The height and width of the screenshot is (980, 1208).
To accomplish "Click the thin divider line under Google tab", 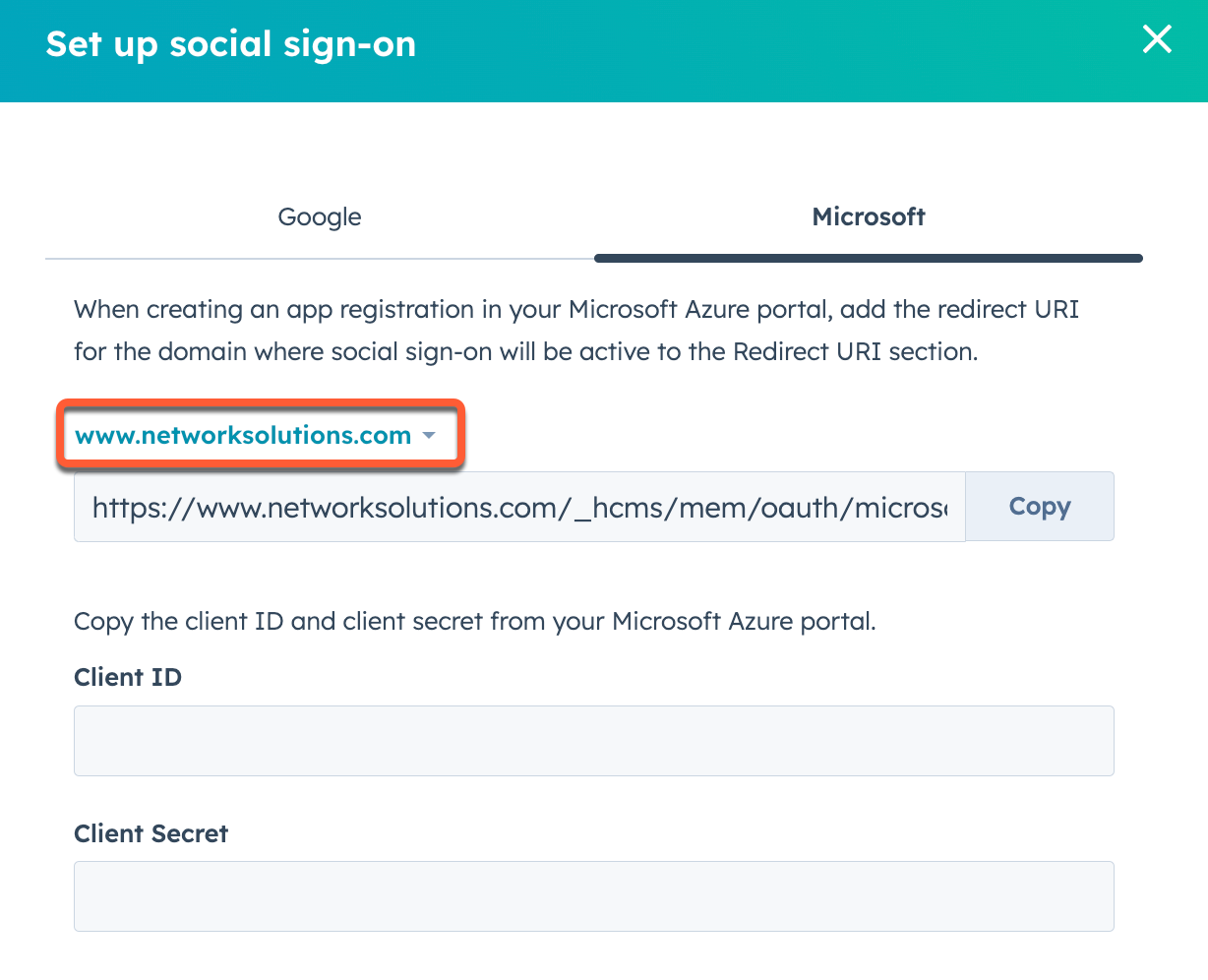I will coord(320,259).
